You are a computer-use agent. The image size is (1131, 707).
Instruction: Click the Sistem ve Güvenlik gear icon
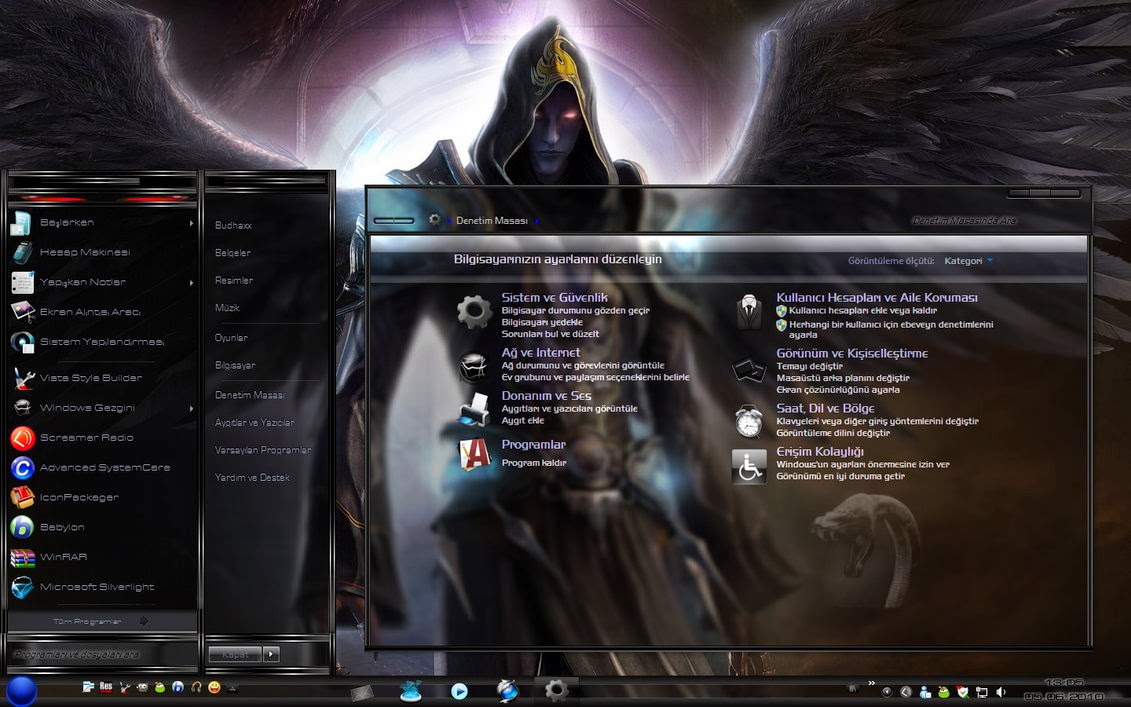click(x=474, y=311)
